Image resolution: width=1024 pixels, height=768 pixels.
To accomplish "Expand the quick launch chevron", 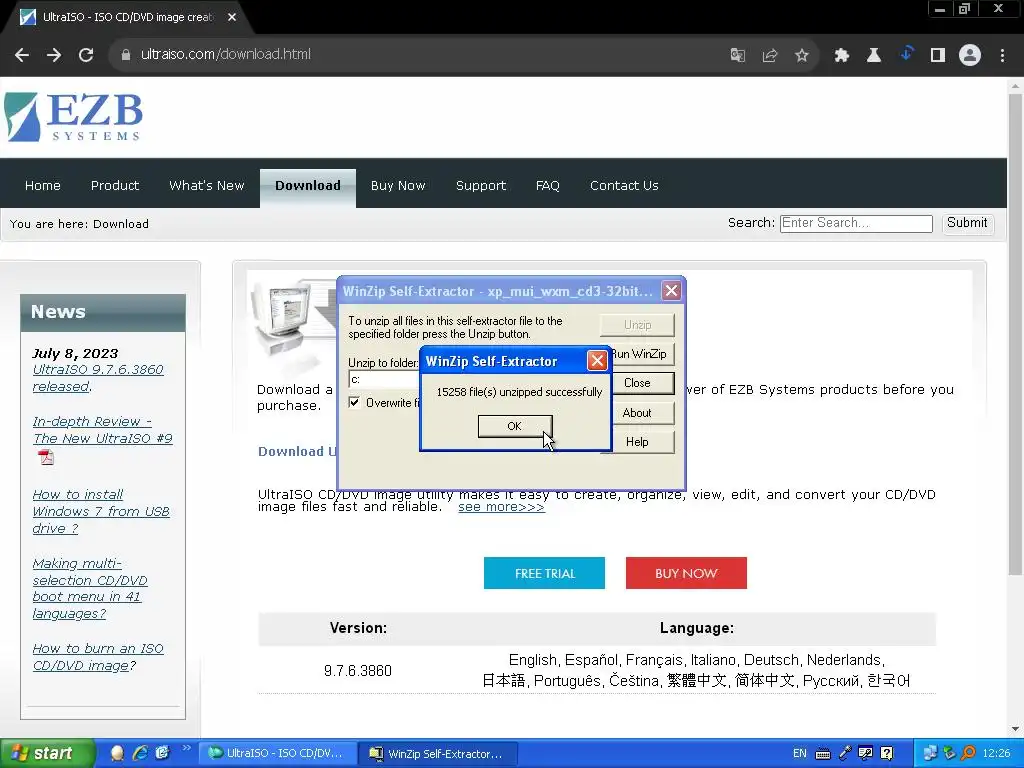I will [x=186, y=748].
